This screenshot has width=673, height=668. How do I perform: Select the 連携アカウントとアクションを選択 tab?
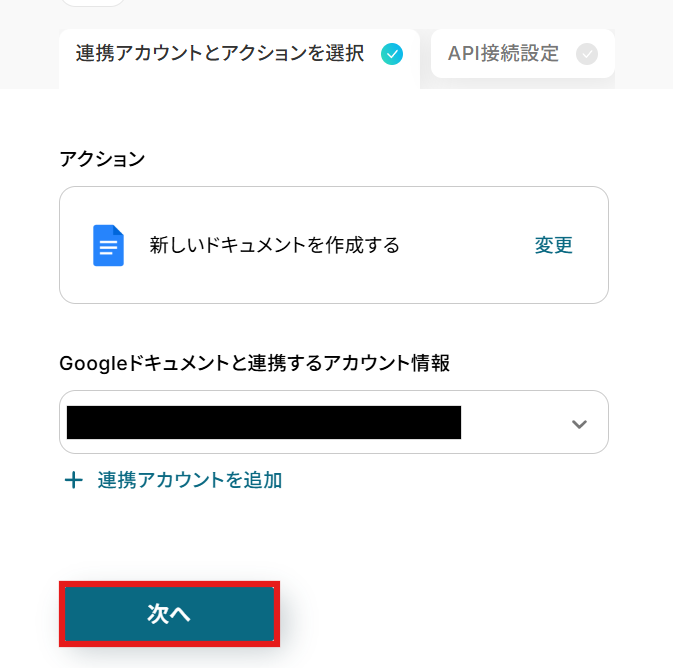coord(220,54)
